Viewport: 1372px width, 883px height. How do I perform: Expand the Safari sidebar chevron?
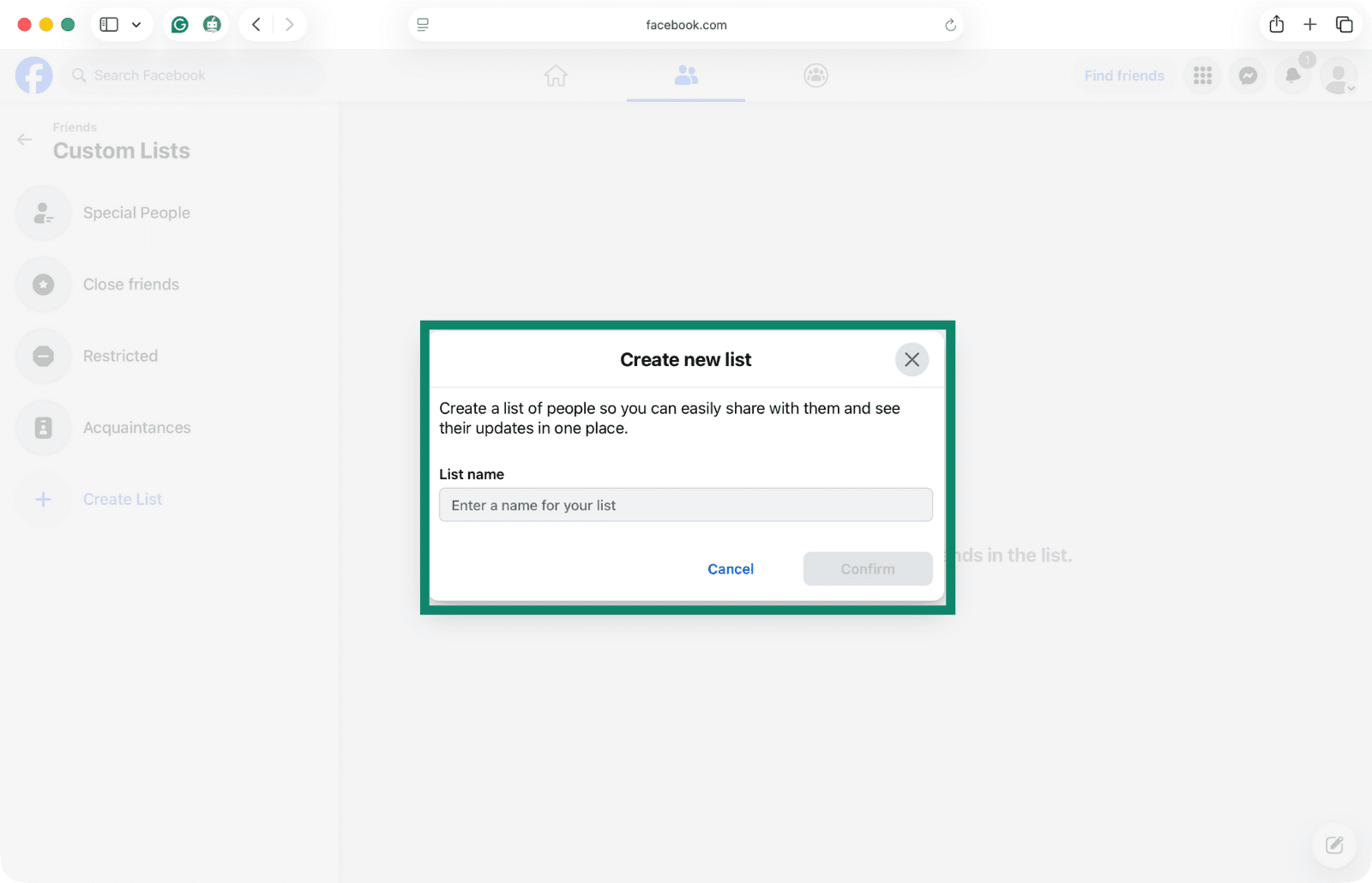[x=135, y=24]
